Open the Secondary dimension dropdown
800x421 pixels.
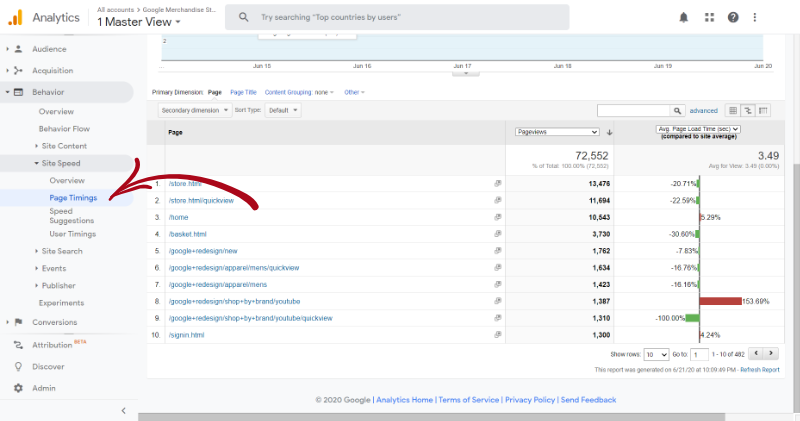194,110
